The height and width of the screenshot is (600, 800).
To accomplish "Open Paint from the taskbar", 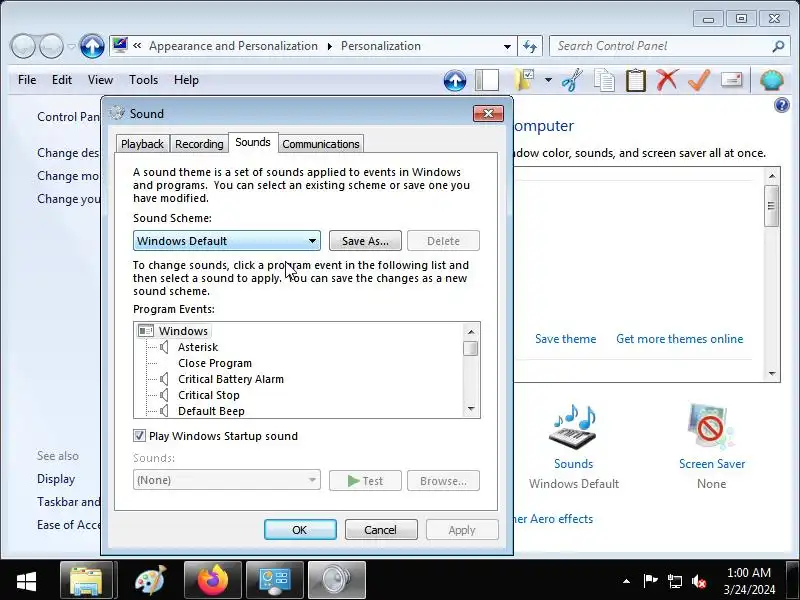I will point(151,581).
